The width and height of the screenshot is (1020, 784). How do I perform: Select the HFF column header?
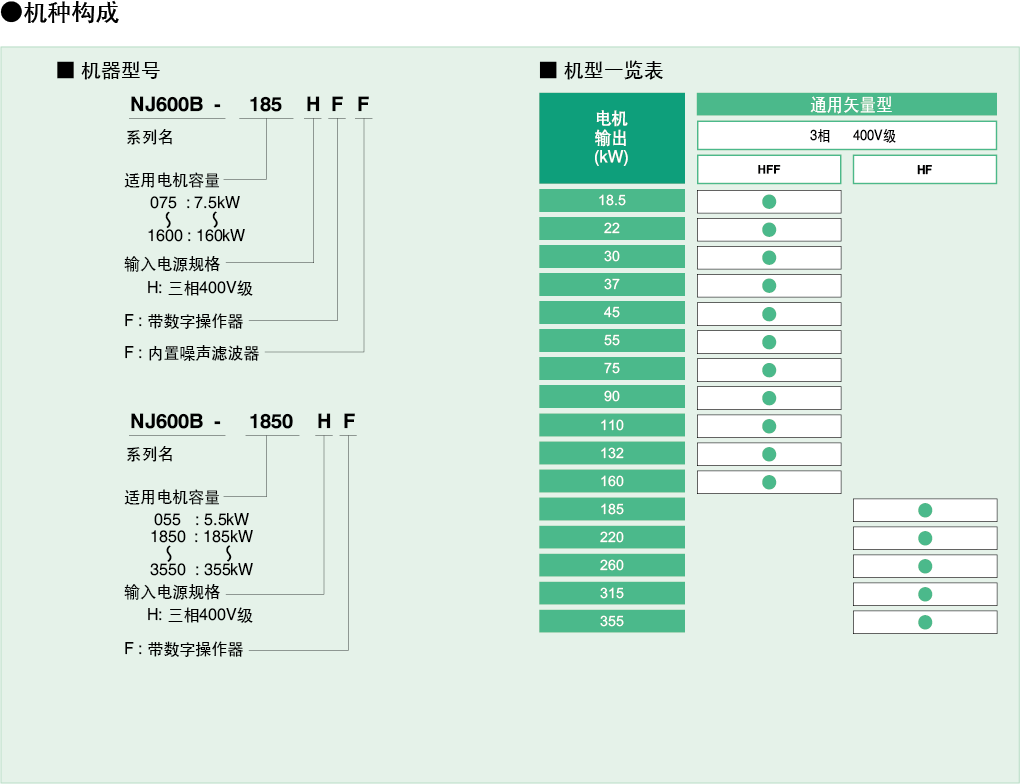click(x=769, y=170)
